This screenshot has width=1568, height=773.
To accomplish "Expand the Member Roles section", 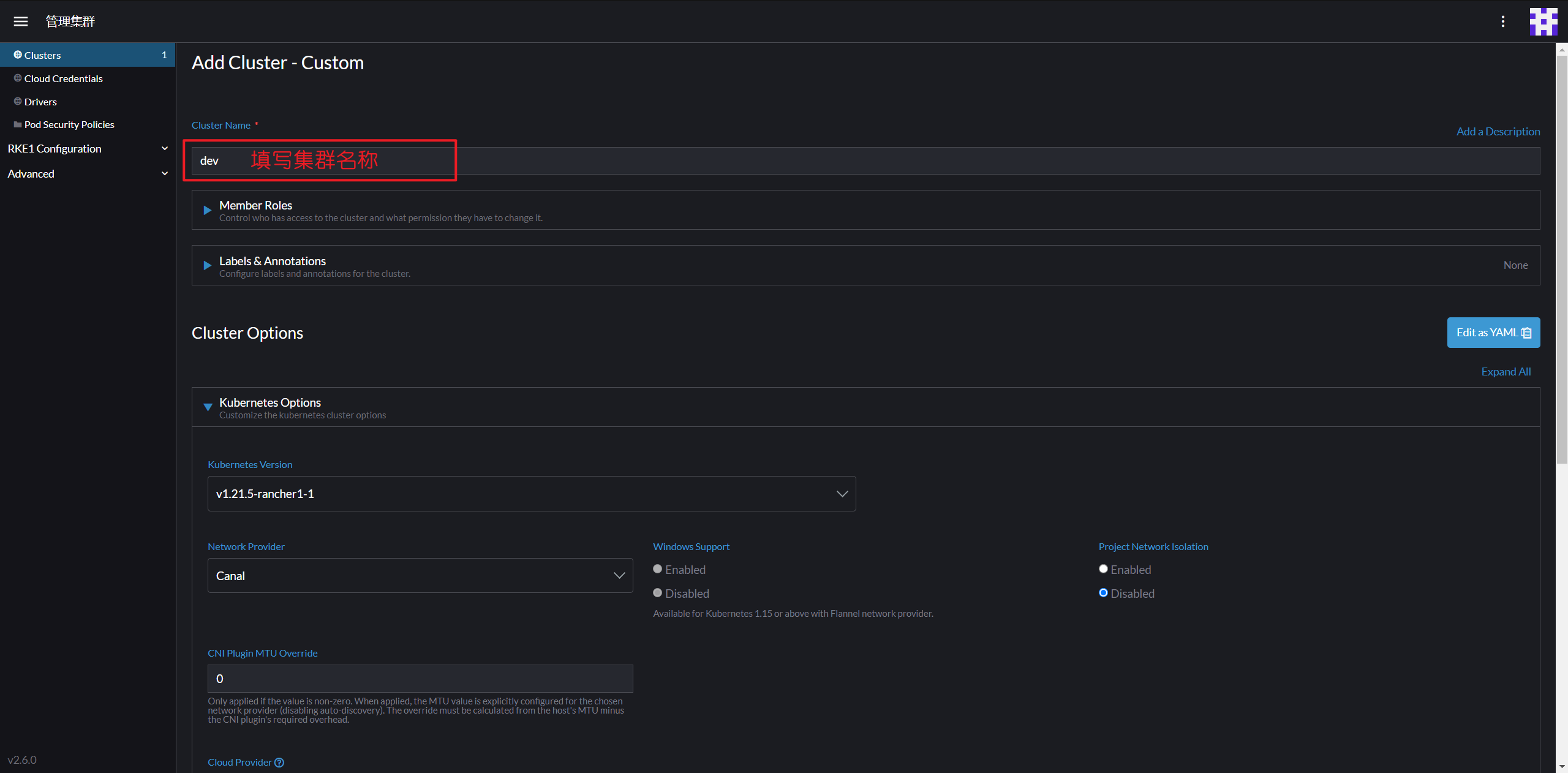I will click(865, 210).
